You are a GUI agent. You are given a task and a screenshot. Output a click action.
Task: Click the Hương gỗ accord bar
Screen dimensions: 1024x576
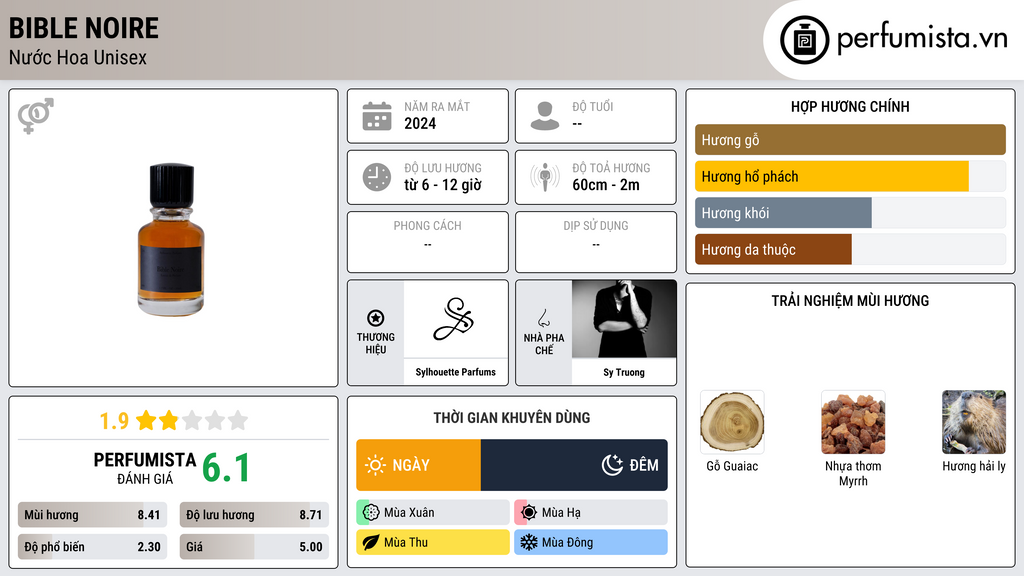(x=850, y=140)
